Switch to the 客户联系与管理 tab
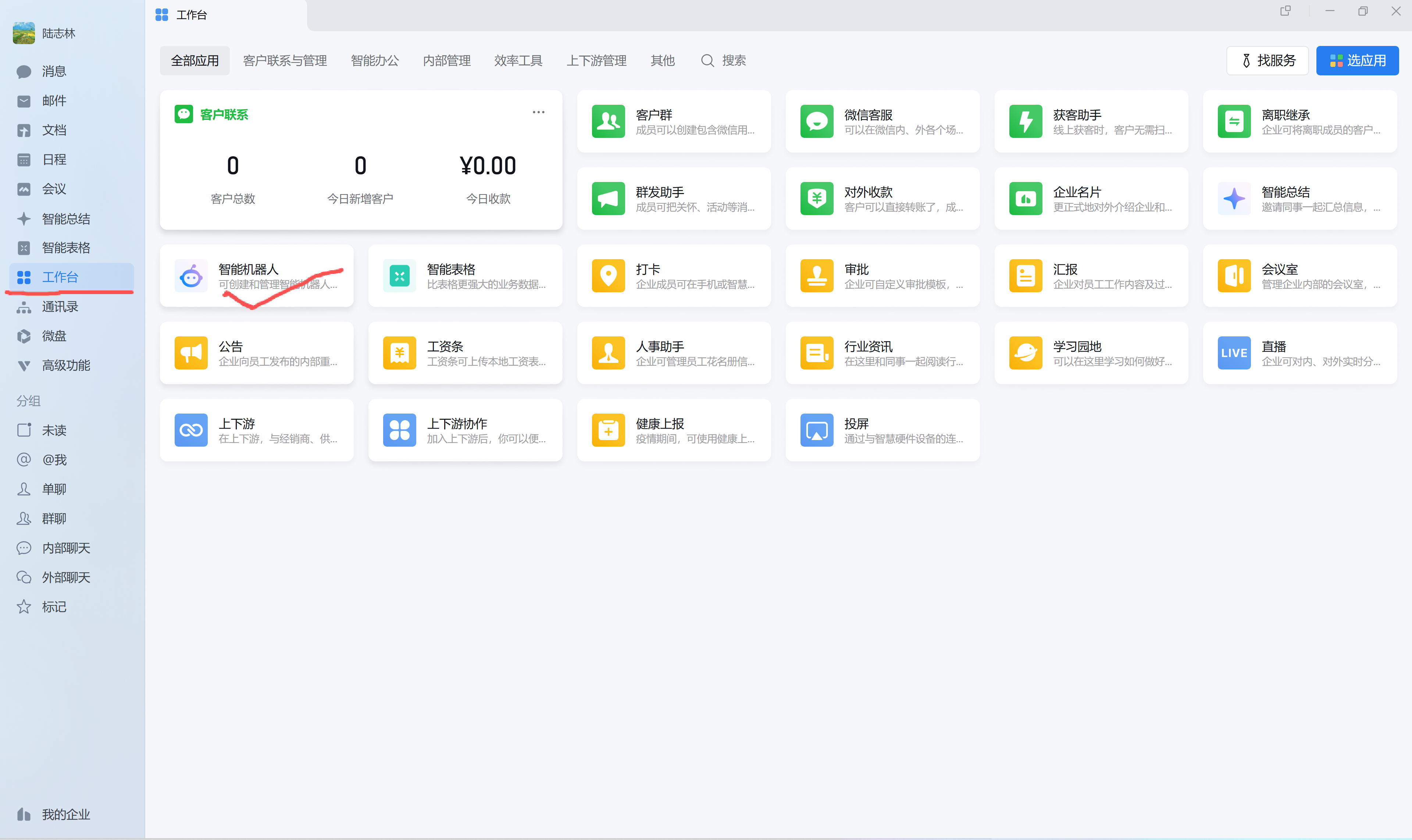1412x840 pixels. click(x=285, y=61)
